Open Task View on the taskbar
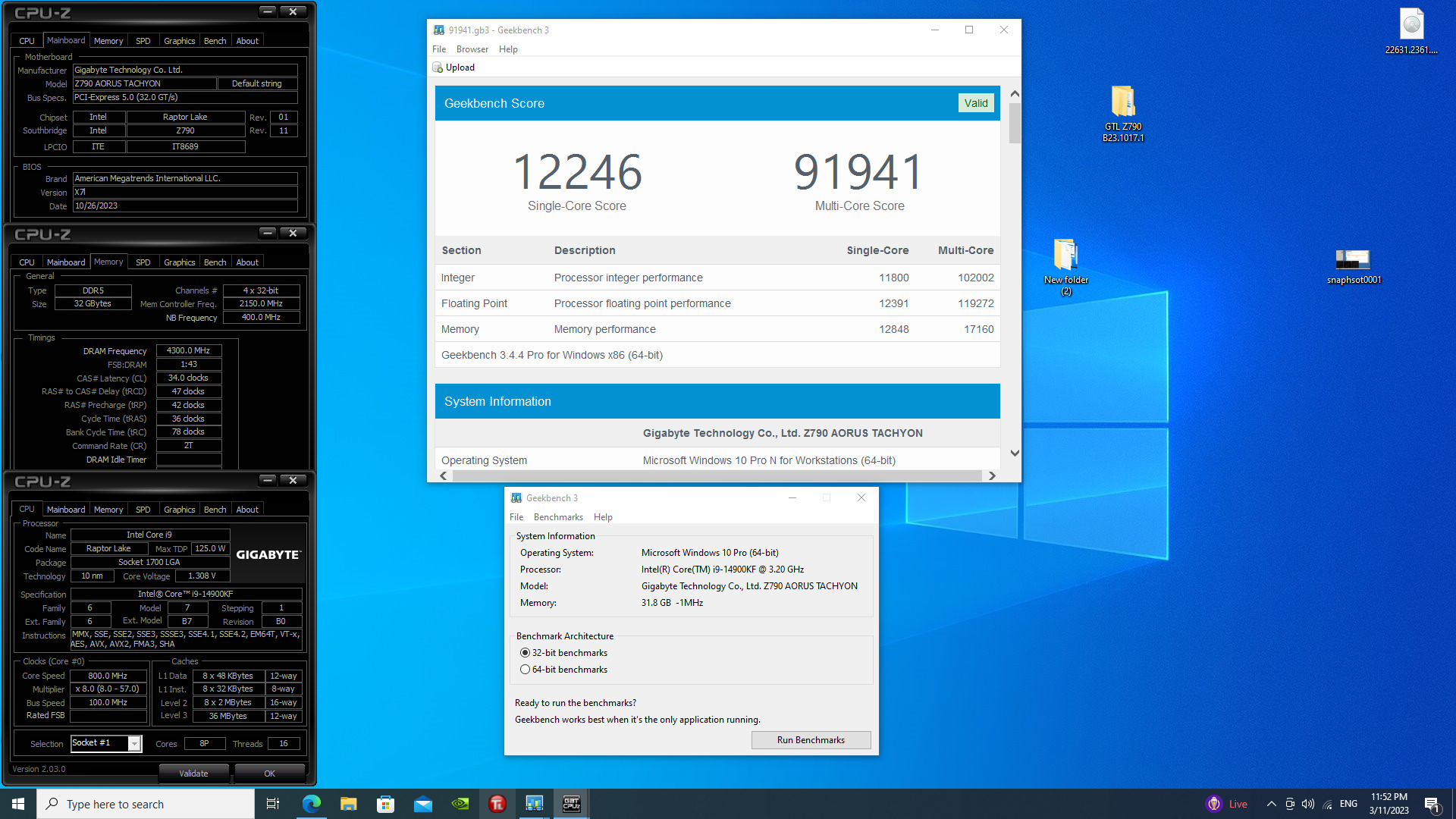The height and width of the screenshot is (819, 1456). (x=273, y=804)
